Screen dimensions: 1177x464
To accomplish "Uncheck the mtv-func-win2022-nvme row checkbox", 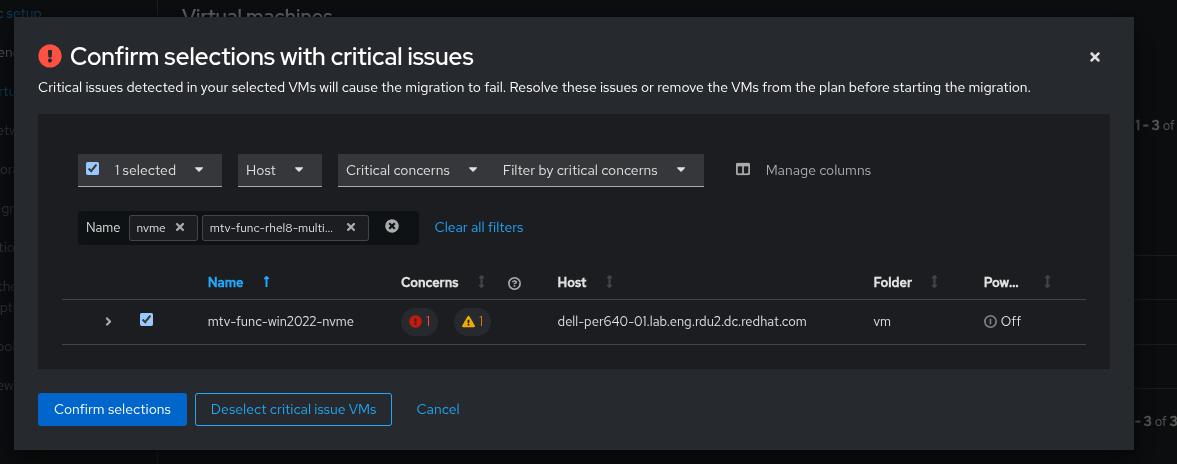I will click(147, 320).
